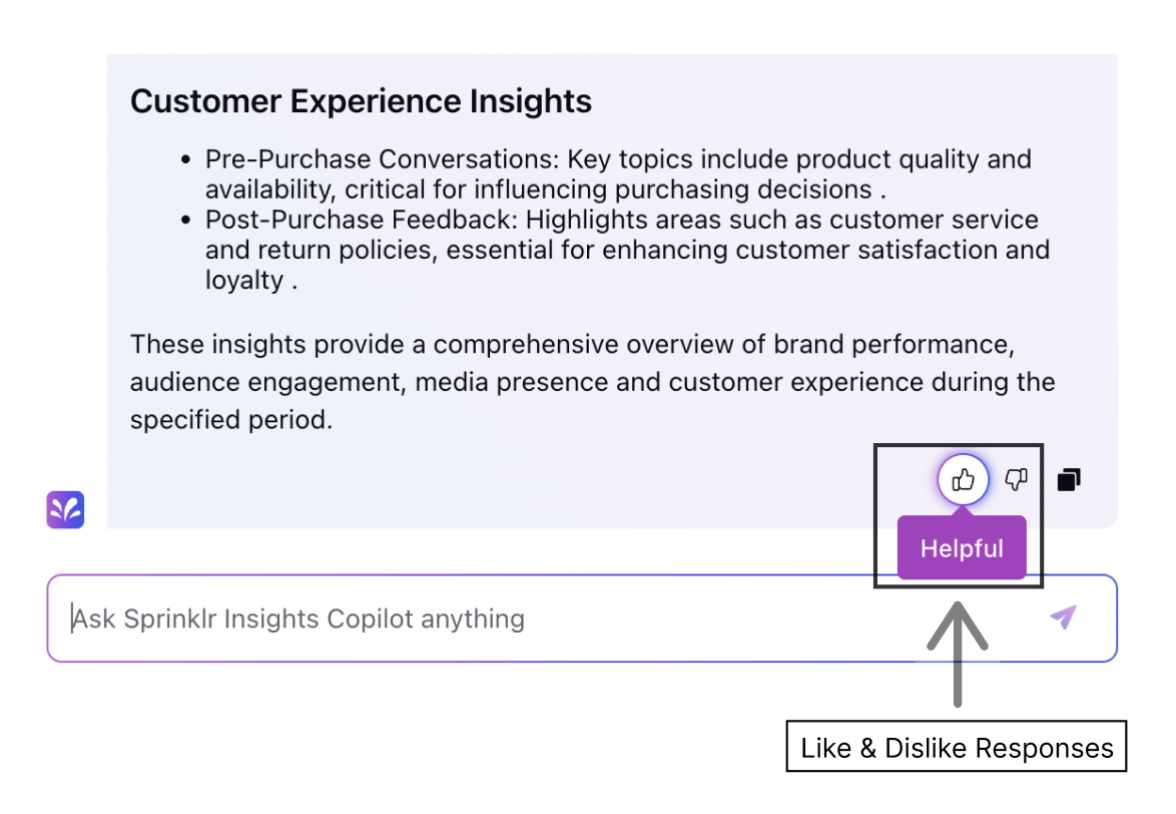1176x814 pixels.
Task: Click the Post-Purchase Feedback text
Action: click(x=362, y=220)
